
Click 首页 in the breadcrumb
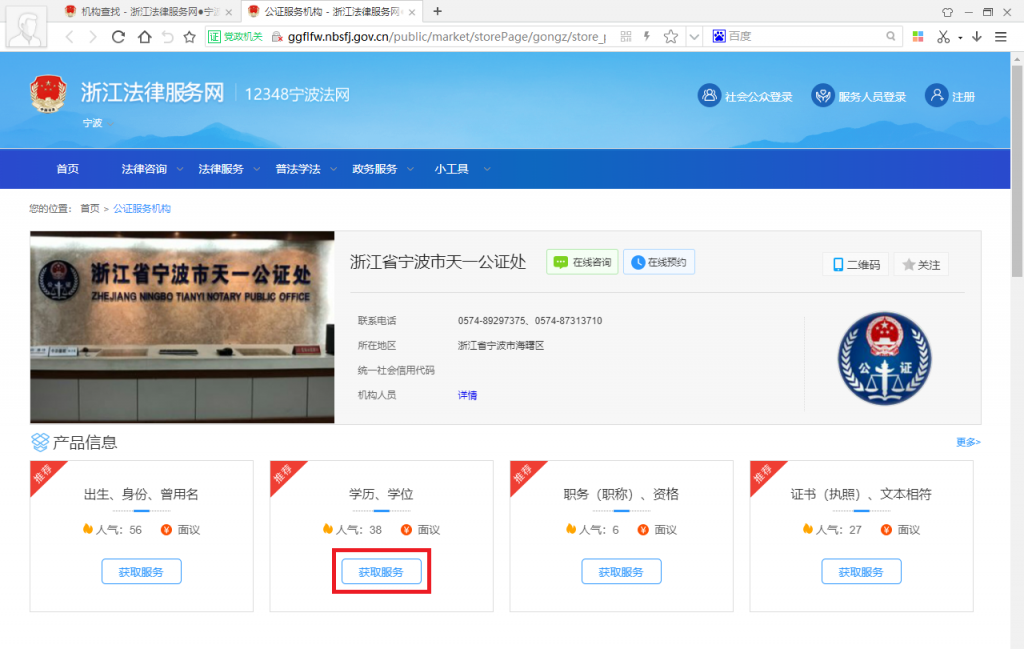pyautogui.click(x=89, y=209)
